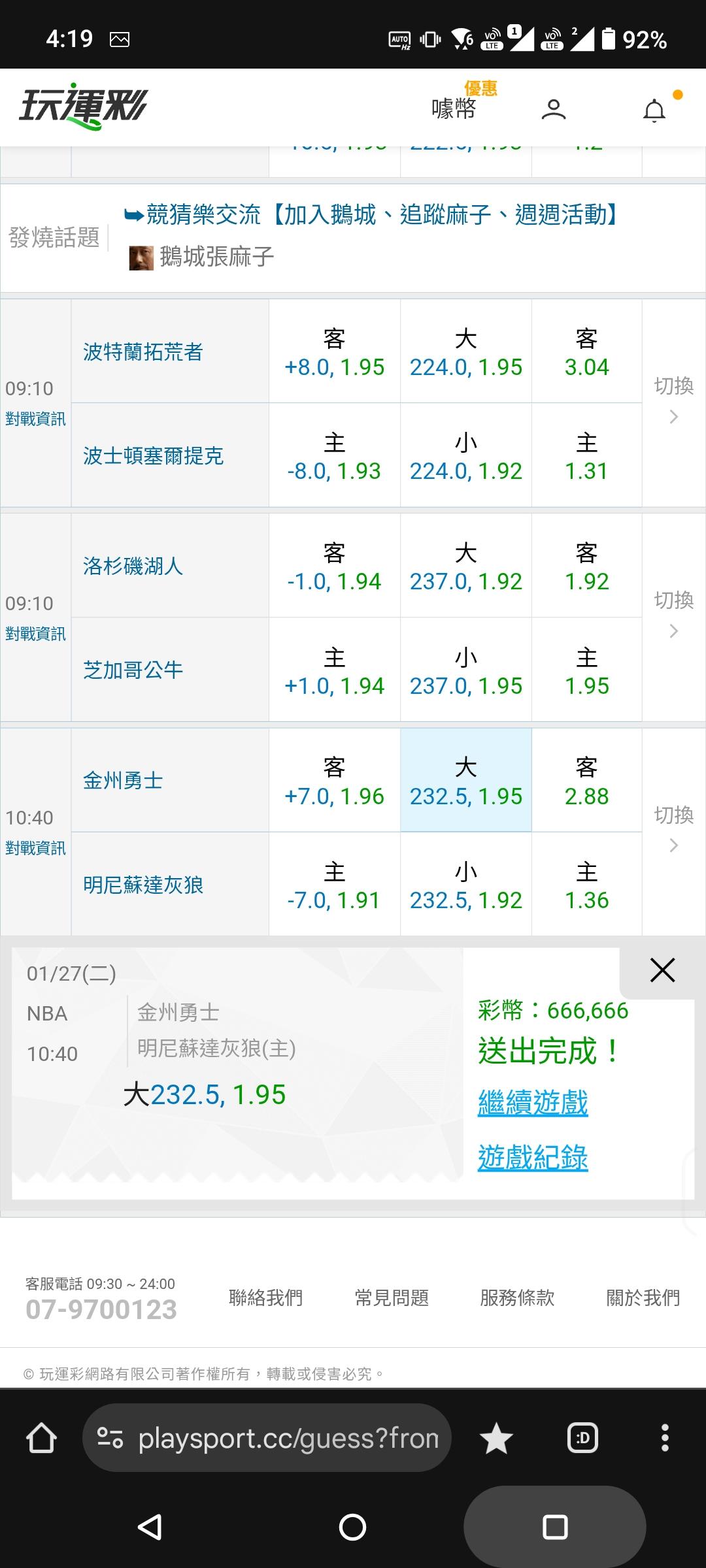
Task: Bookmark page with the star icon
Action: point(496,1439)
